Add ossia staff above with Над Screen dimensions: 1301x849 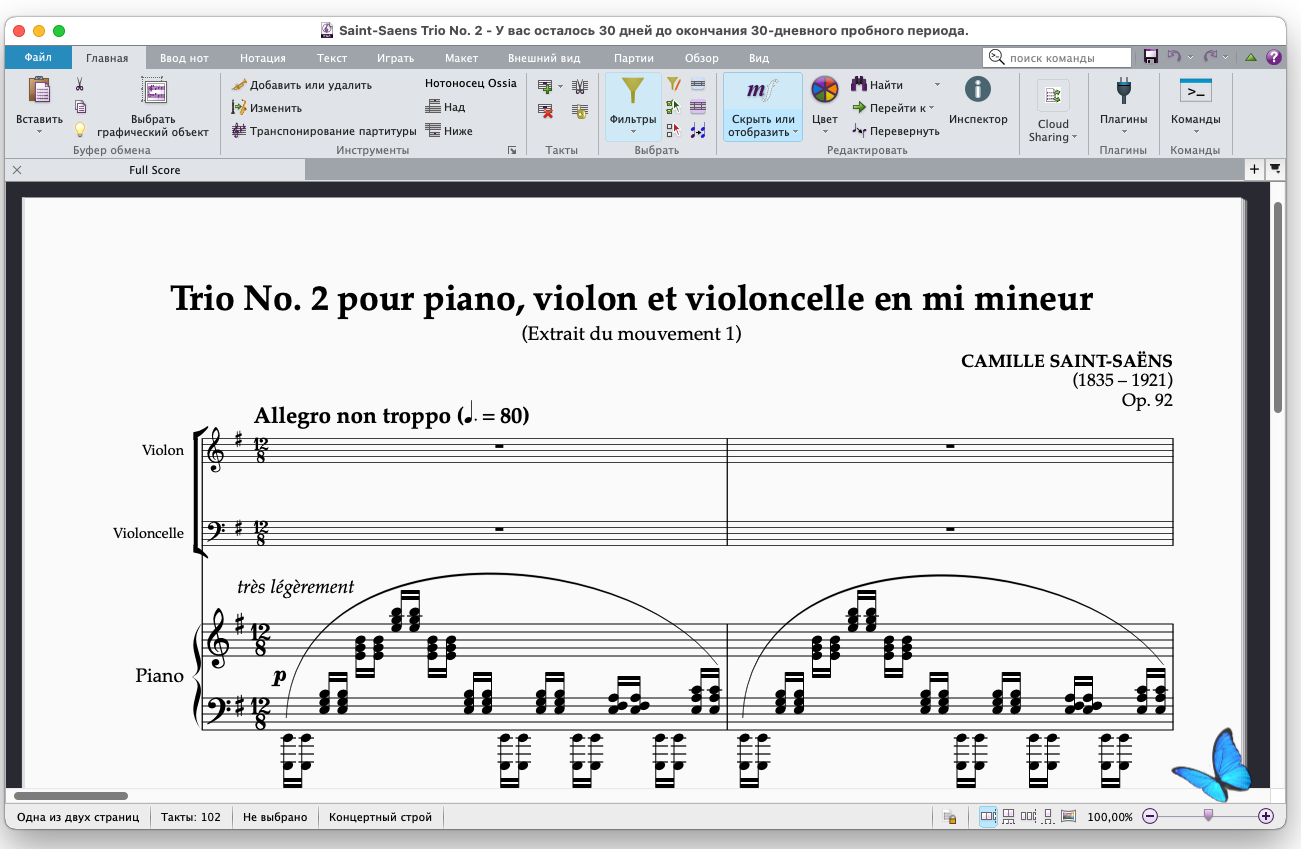click(445, 107)
